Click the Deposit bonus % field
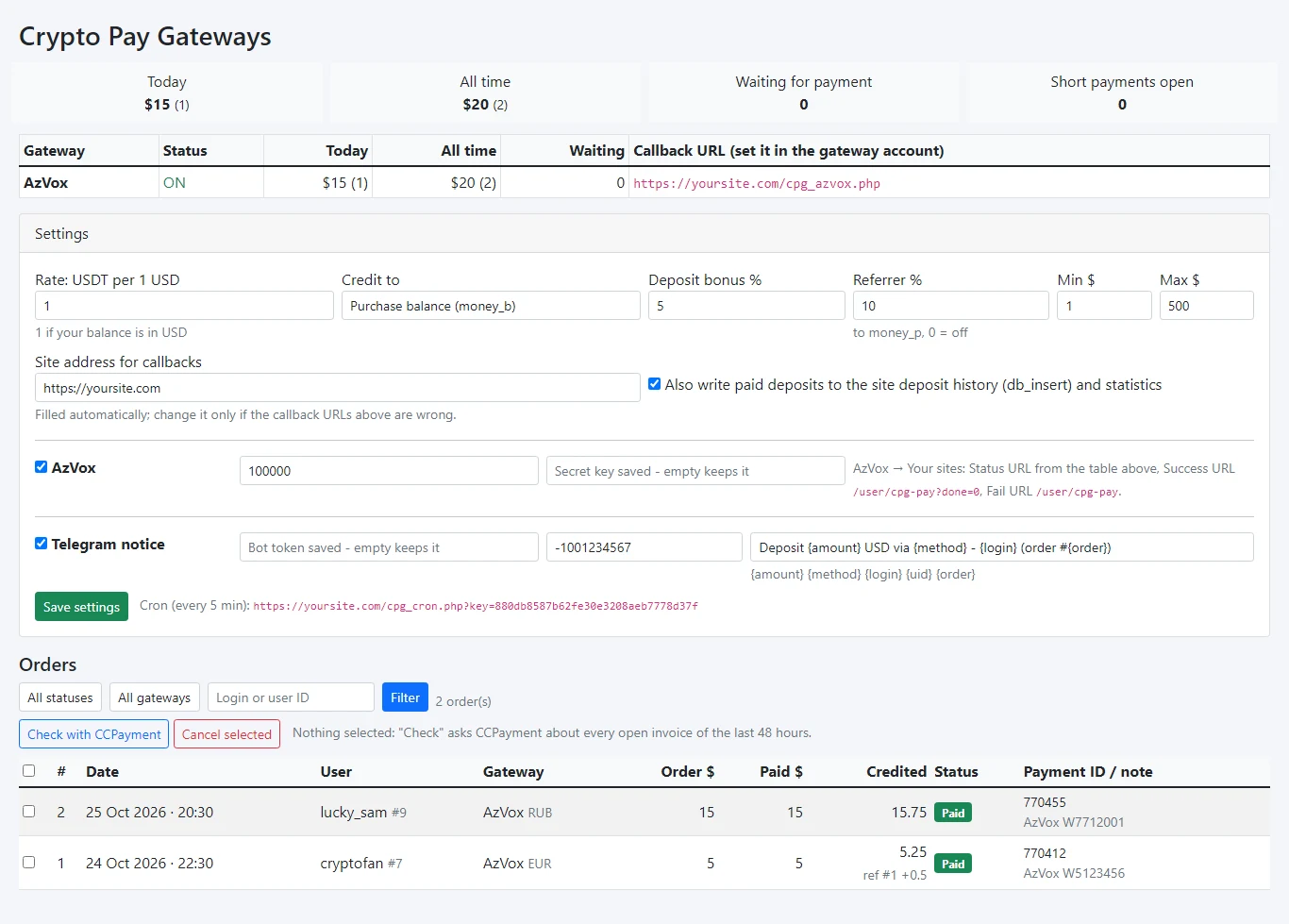The height and width of the screenshot is (924, 1289). click(x=746, y=306)
